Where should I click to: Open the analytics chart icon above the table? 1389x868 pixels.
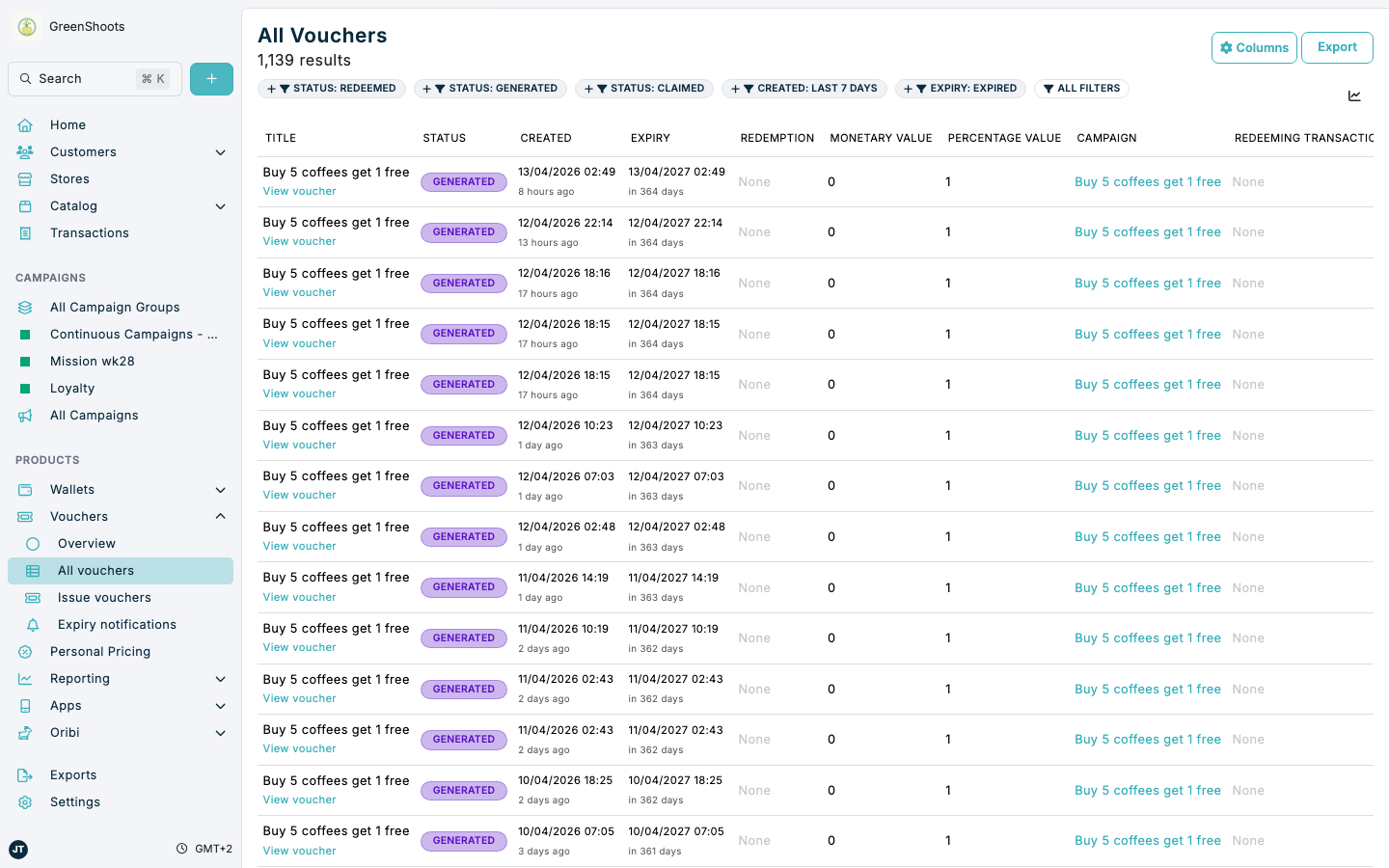point(1354,95)
